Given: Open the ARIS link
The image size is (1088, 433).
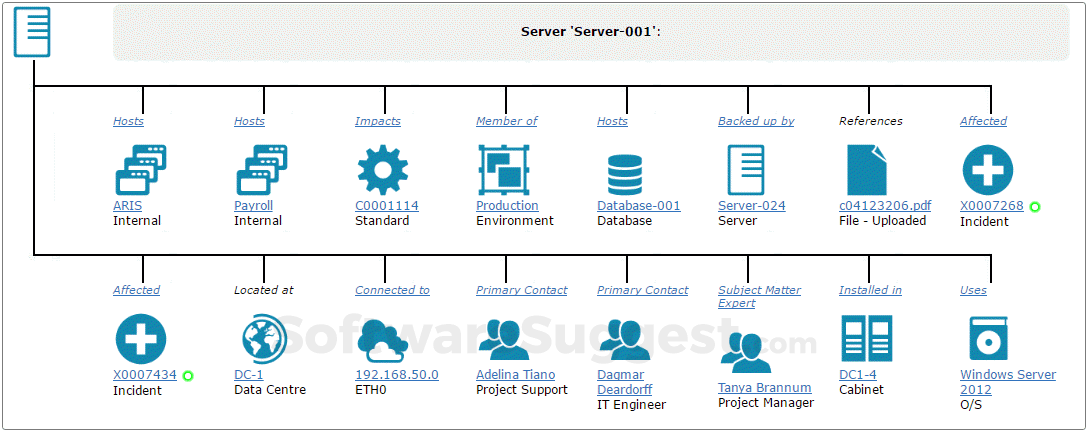Looking at the screenshot, I should pos(127,205).
